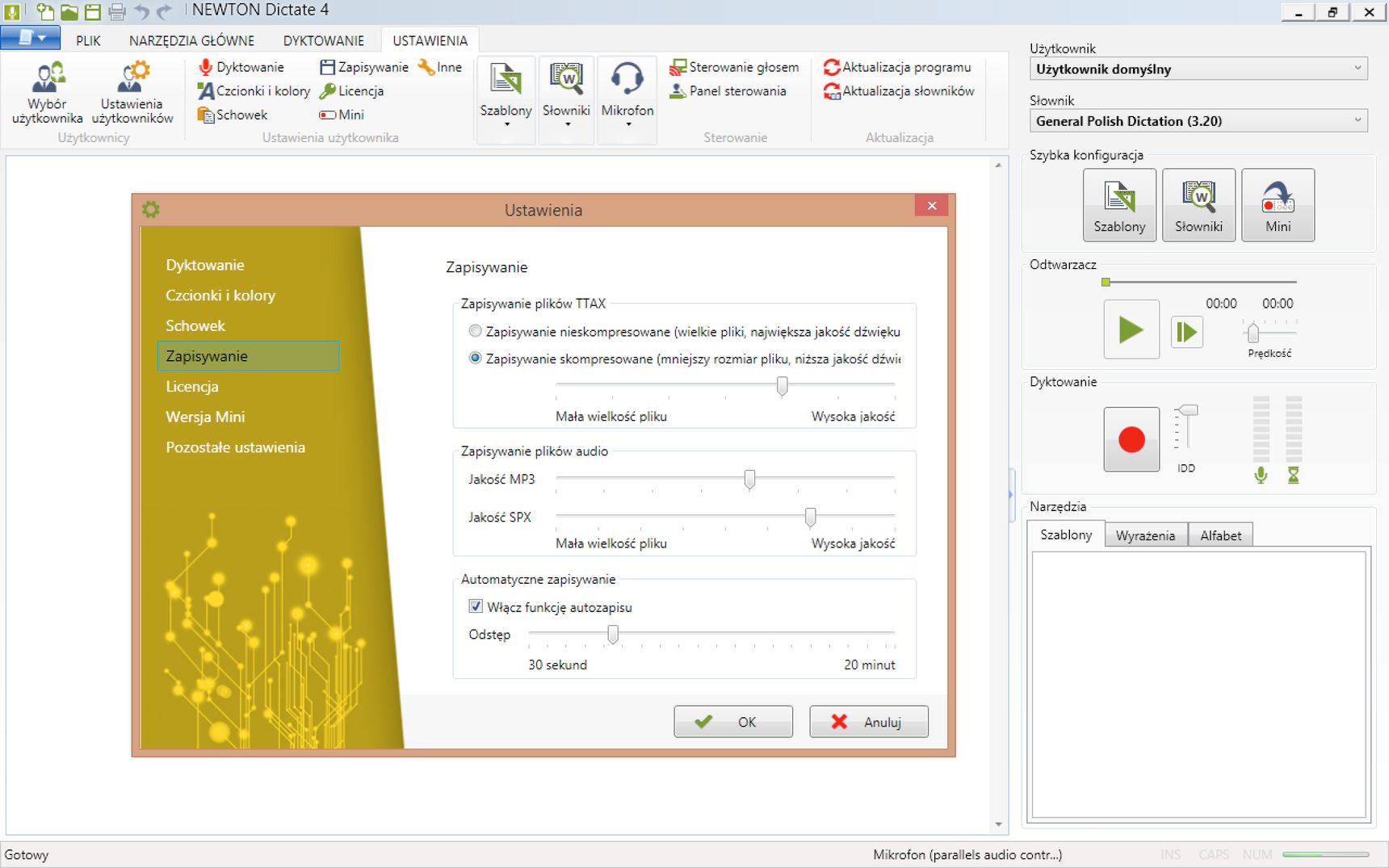Screen dimensions: 1389x868
Task: Open Schowek ribbon item
Action: click(233, 115)
